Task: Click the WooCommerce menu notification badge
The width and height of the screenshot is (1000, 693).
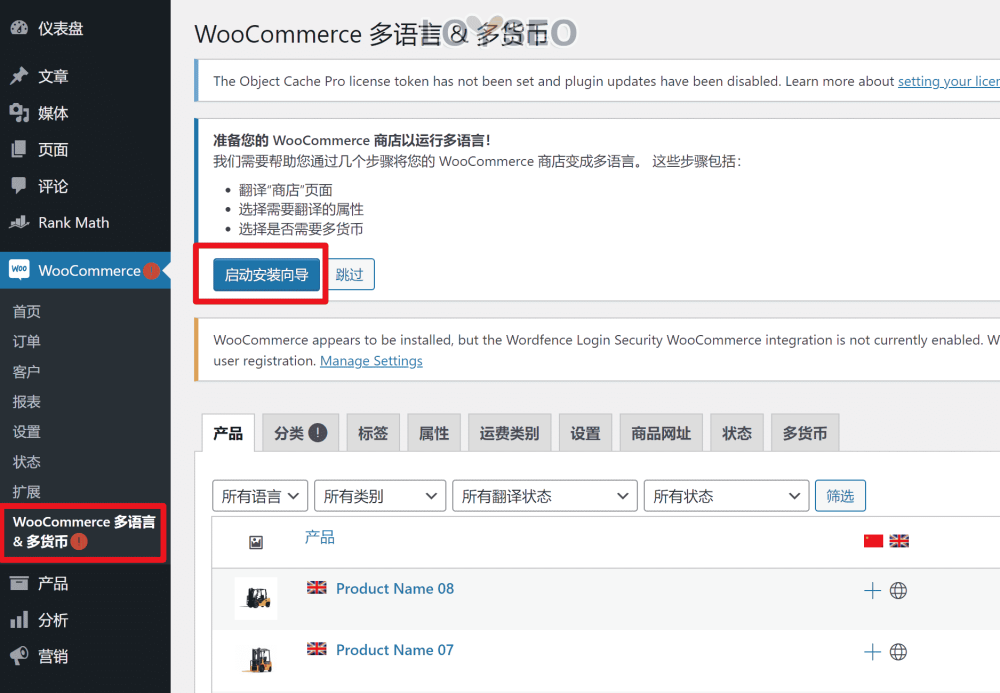Action: coord(151,271)
